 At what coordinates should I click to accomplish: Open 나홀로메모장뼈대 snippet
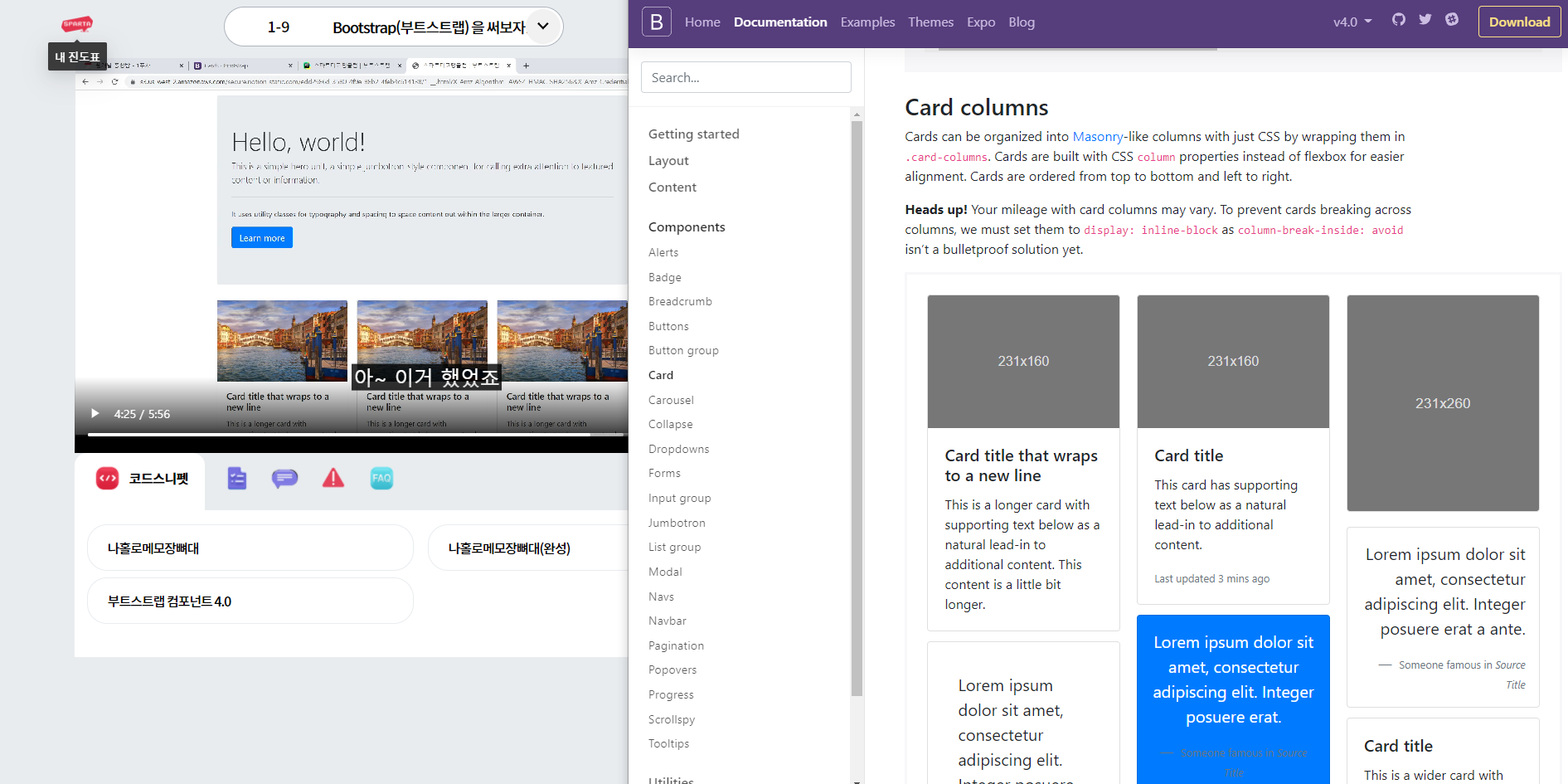250,548
